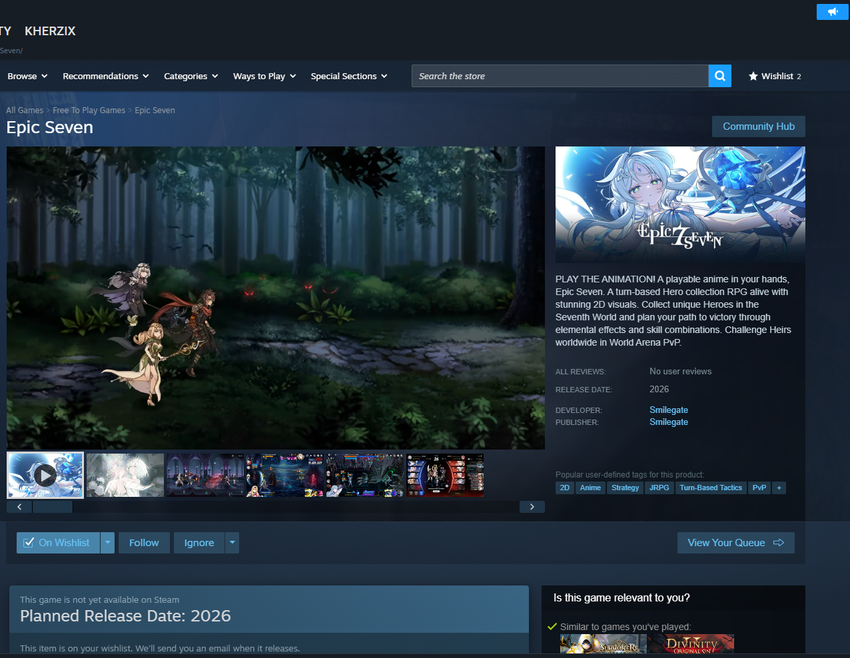Screen dimensions: 850x658
Task: Click the Summoners similar game thumbnail
Action: pyautogui.click(x=603, y=644)
